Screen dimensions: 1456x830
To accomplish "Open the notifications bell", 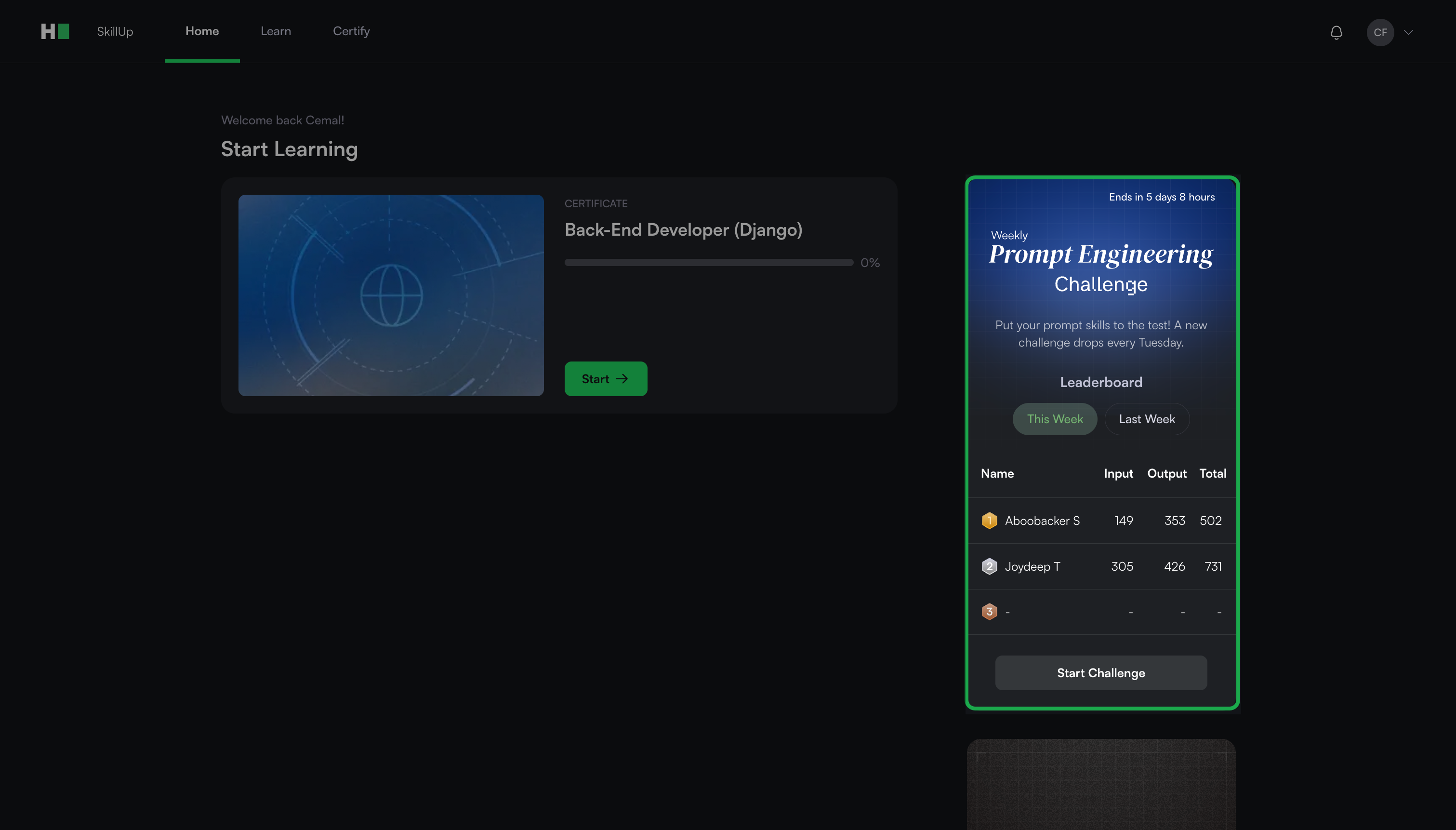I will (1336, 32).
